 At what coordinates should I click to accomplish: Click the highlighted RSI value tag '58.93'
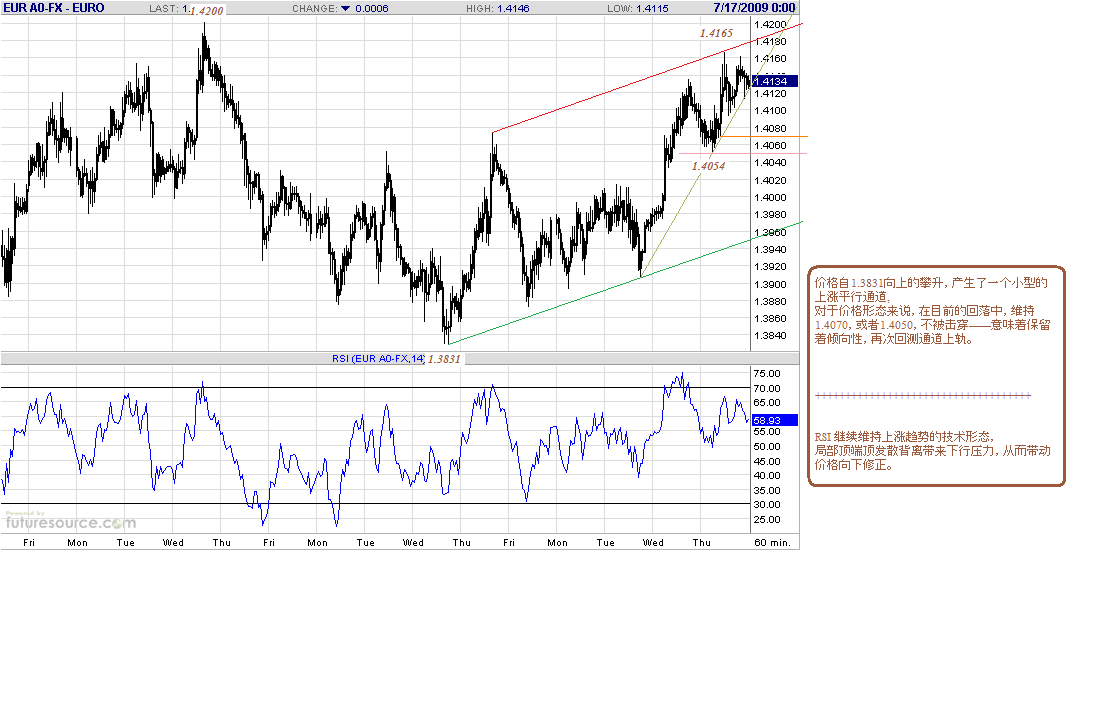[774, 420]
